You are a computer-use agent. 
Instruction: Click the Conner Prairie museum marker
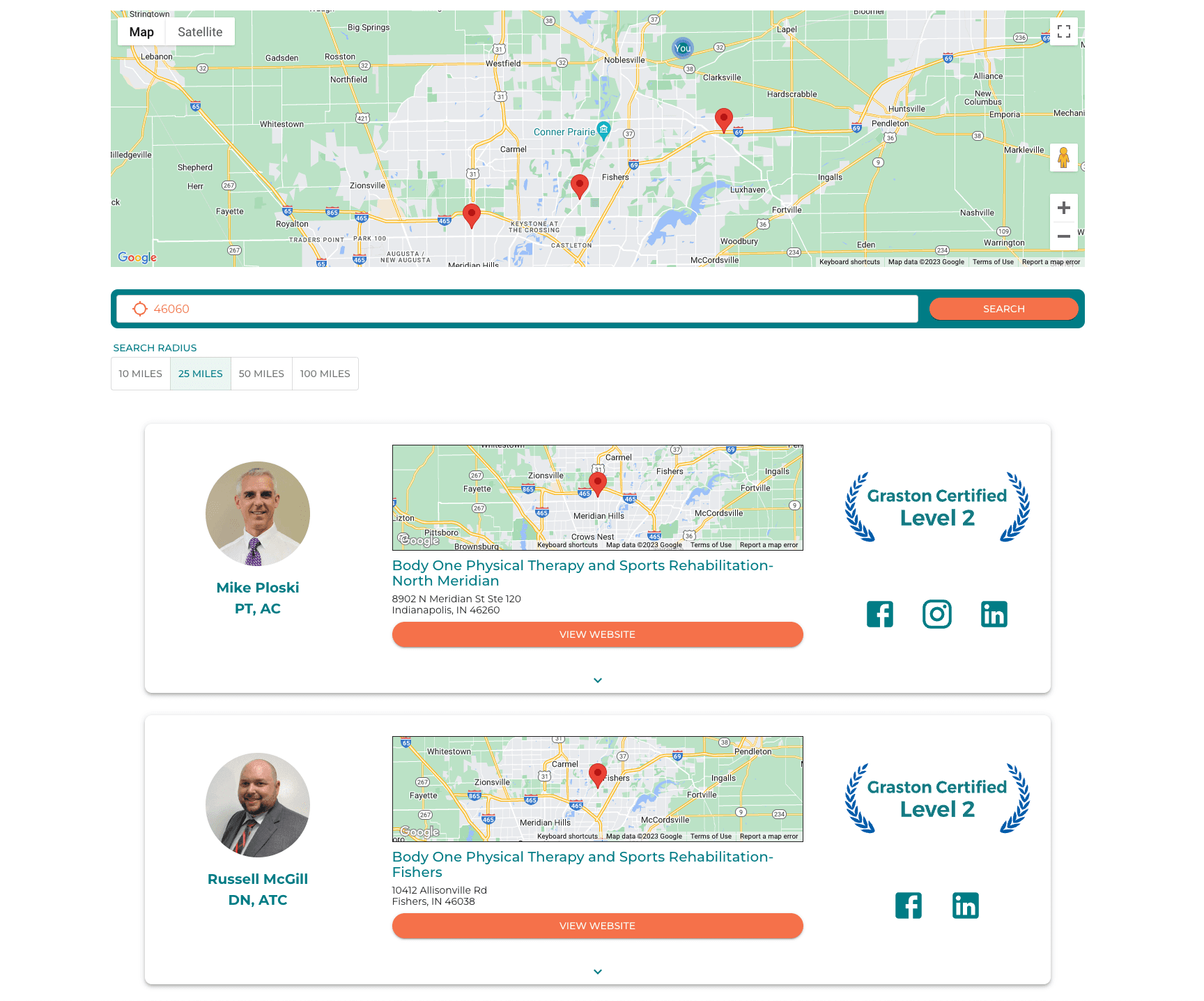[x=604, y=130]
